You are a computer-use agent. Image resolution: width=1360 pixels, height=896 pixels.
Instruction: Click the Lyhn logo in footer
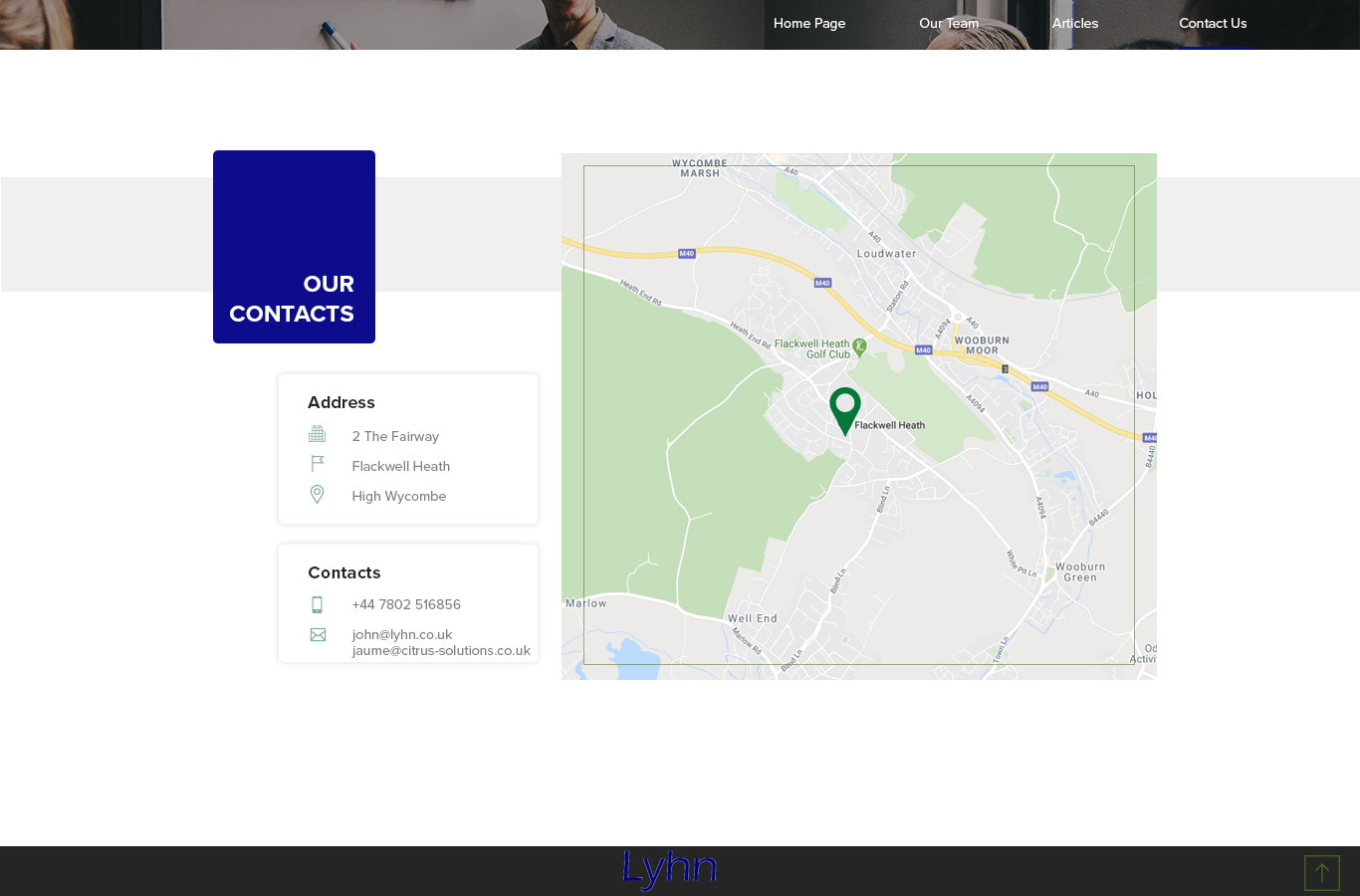(x=669, y=868)
